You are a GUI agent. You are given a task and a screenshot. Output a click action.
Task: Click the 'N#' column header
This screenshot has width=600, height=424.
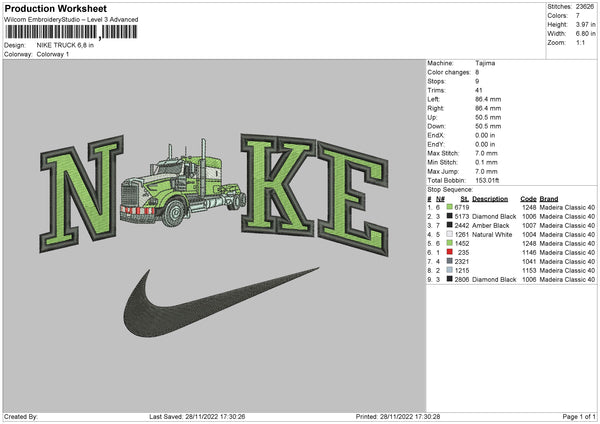(x=440, y=199)
